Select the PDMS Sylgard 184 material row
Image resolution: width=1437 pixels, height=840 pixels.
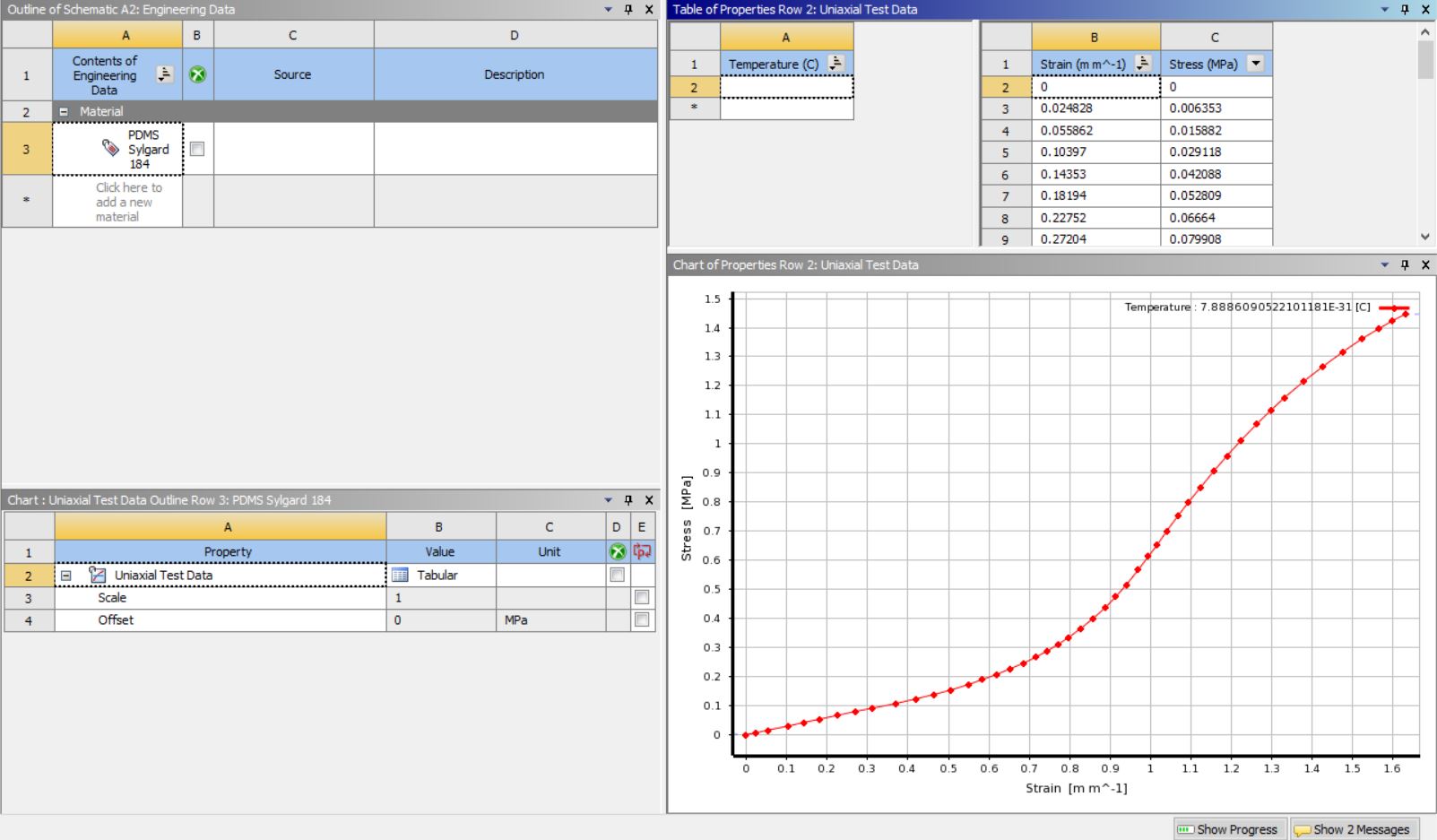tap(117, 149)
